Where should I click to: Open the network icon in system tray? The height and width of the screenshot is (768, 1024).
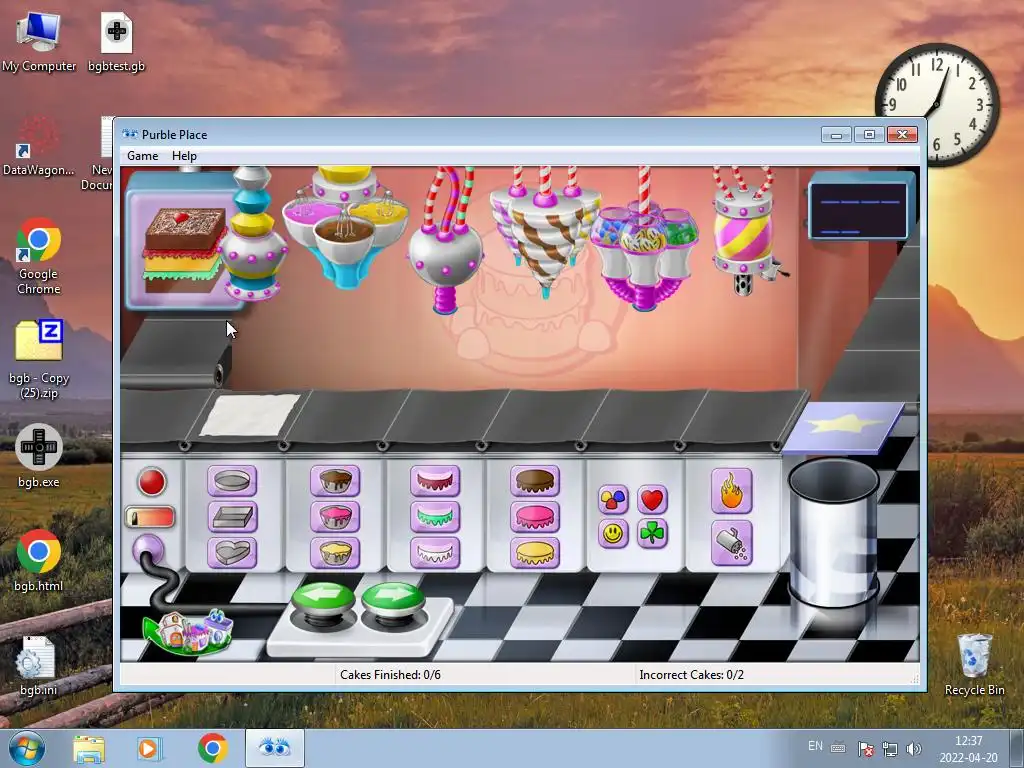coord(889,749)
